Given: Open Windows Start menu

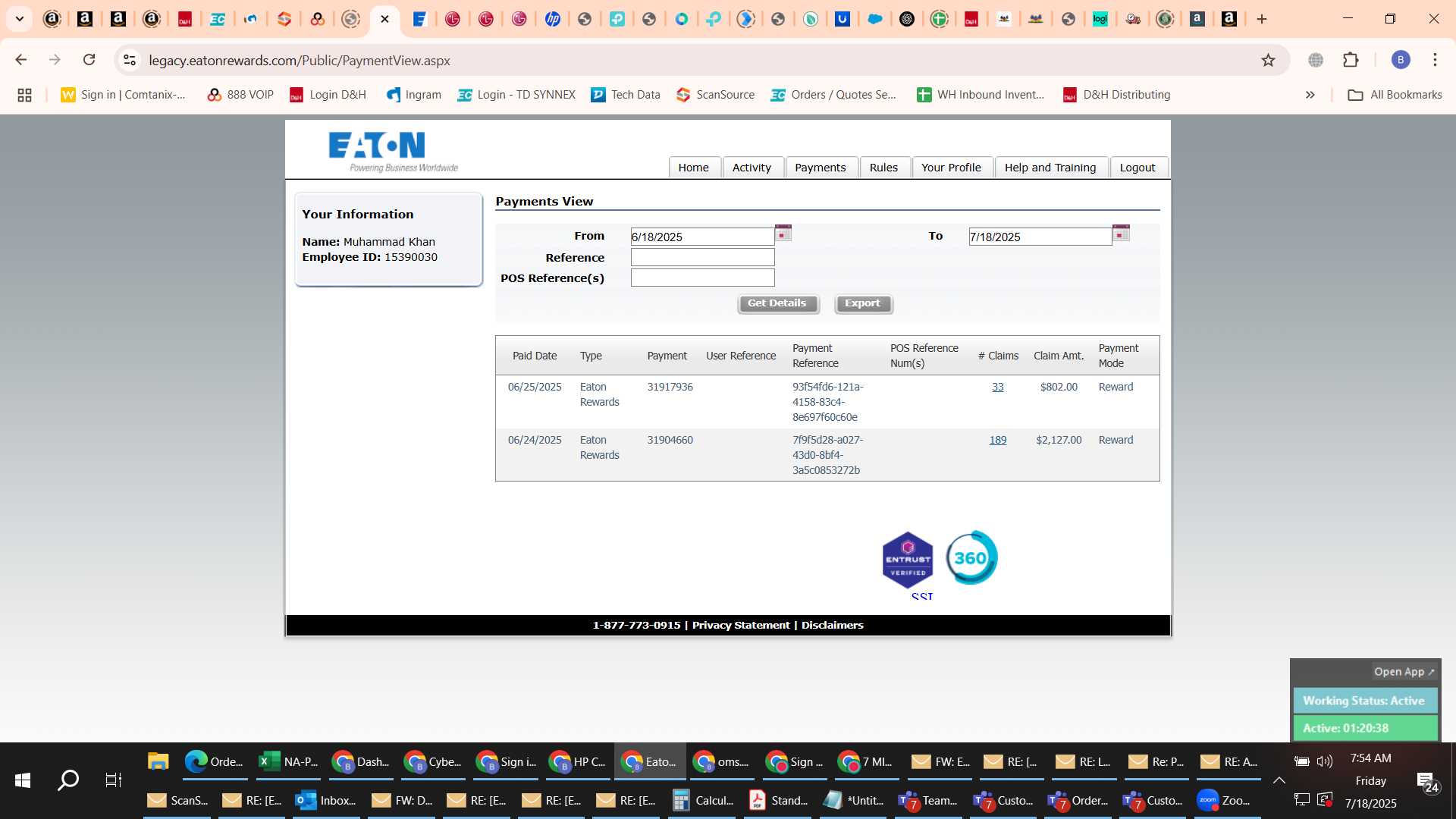Looking at the screenshot, I should click(x=23, y=780).
